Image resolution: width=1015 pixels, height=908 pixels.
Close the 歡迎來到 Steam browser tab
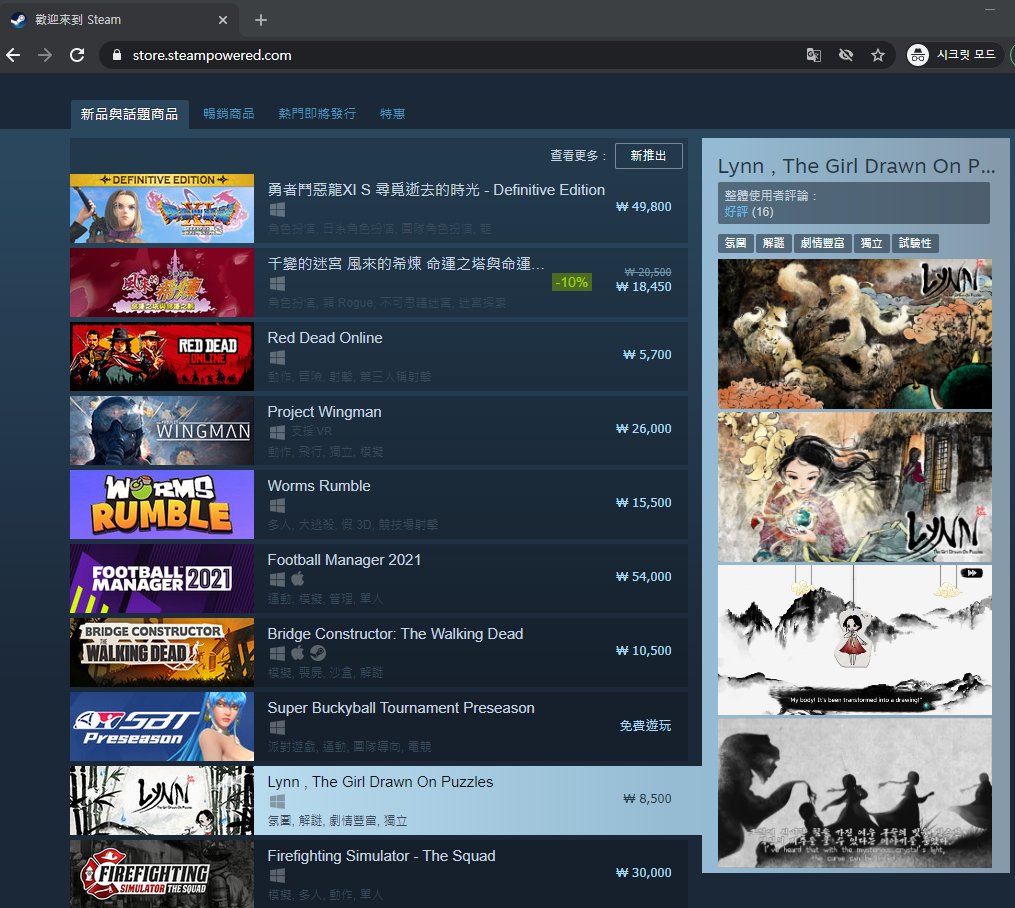tap(223, 20)
